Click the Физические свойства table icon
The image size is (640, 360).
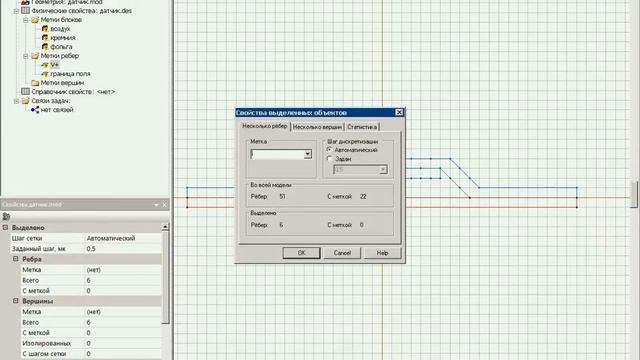(25, 11)
